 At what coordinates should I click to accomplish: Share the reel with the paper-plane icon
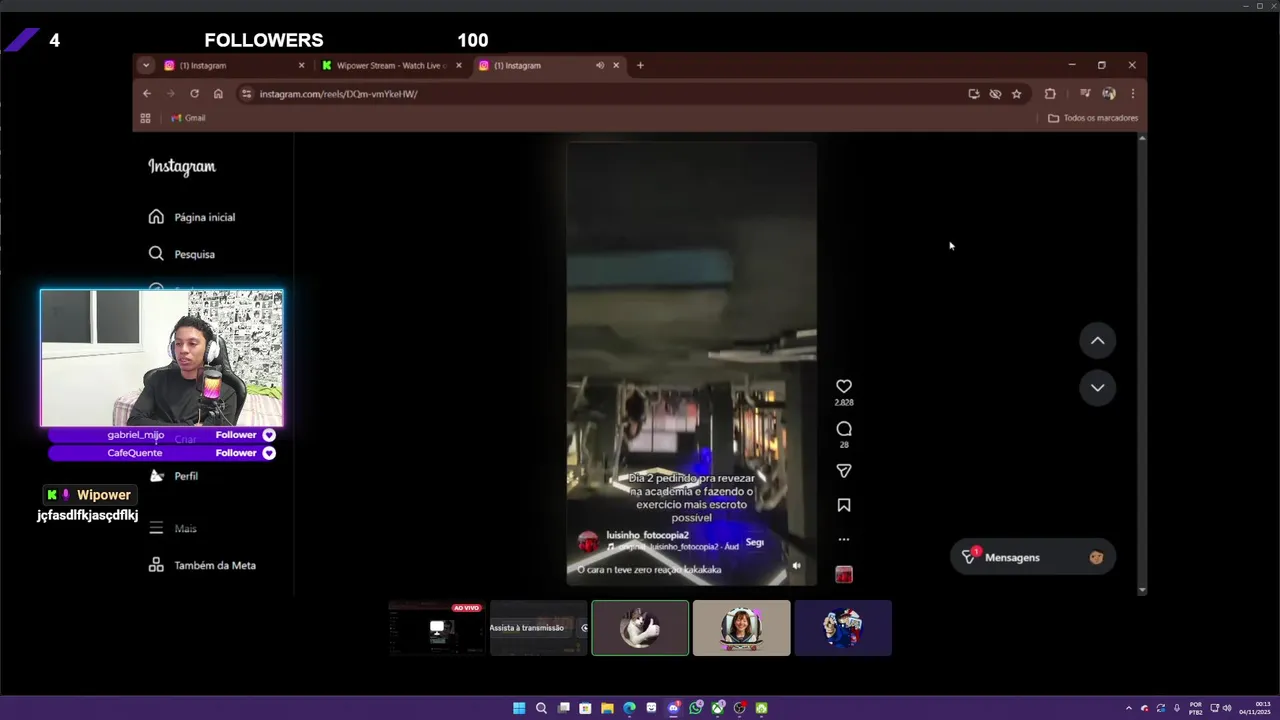pos(844,471)
